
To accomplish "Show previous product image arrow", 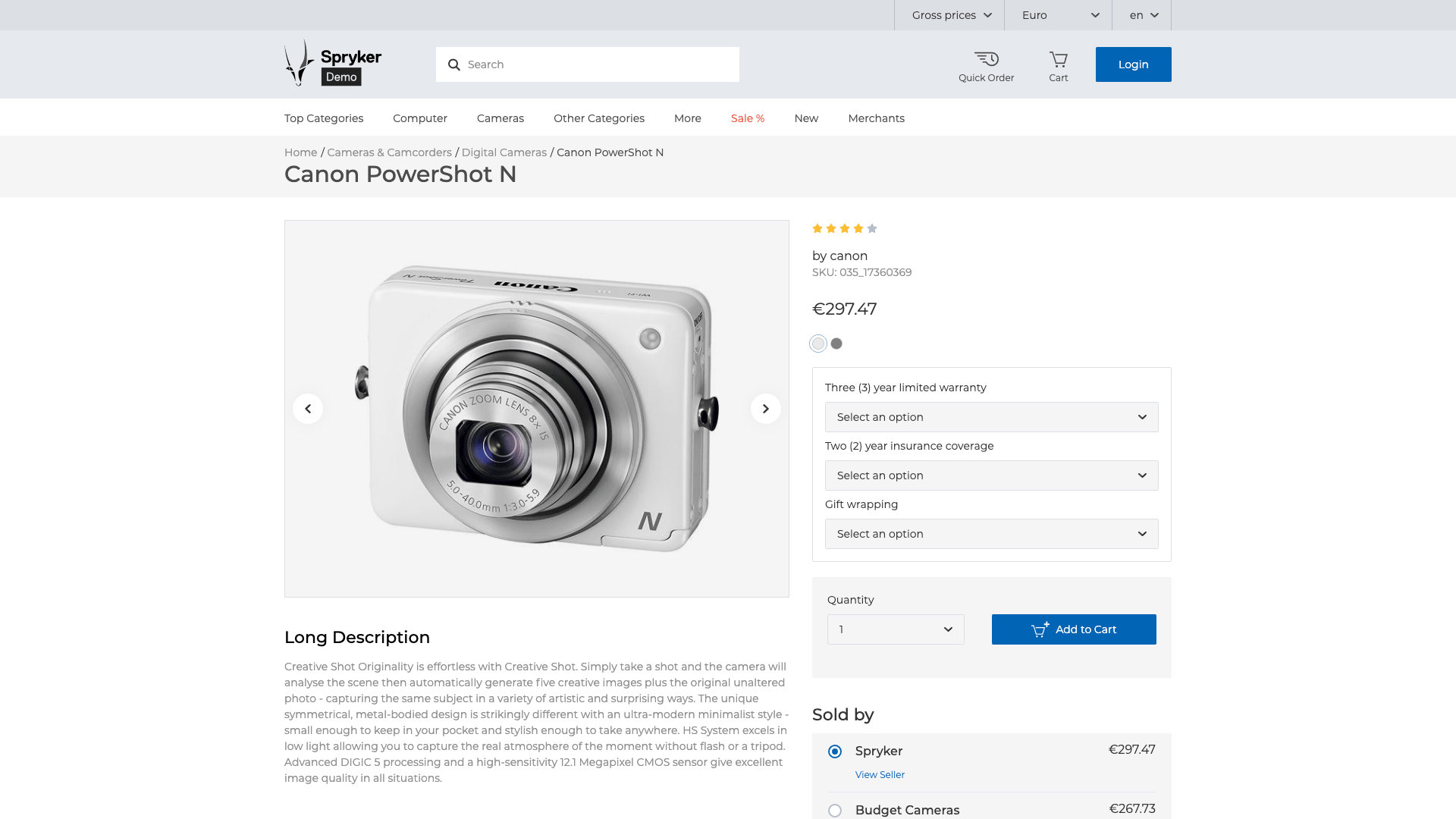I will (308, 409).
